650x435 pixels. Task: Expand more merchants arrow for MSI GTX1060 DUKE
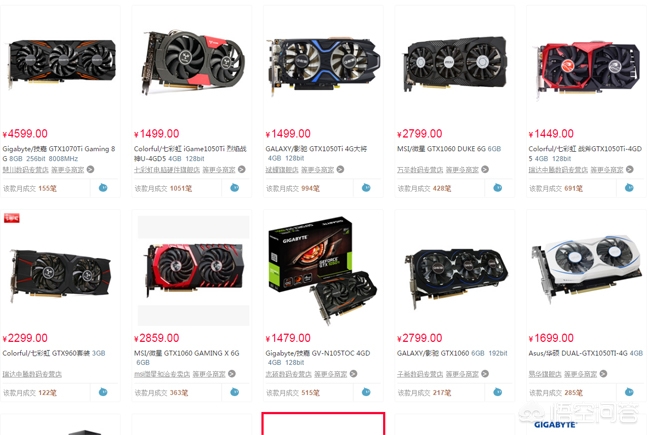485,169
